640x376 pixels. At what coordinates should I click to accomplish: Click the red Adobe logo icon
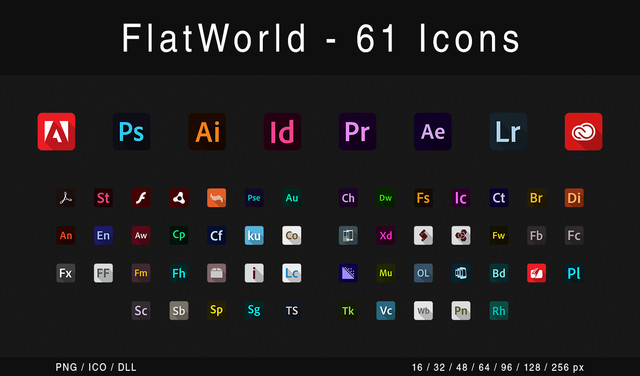pos(56,131)
